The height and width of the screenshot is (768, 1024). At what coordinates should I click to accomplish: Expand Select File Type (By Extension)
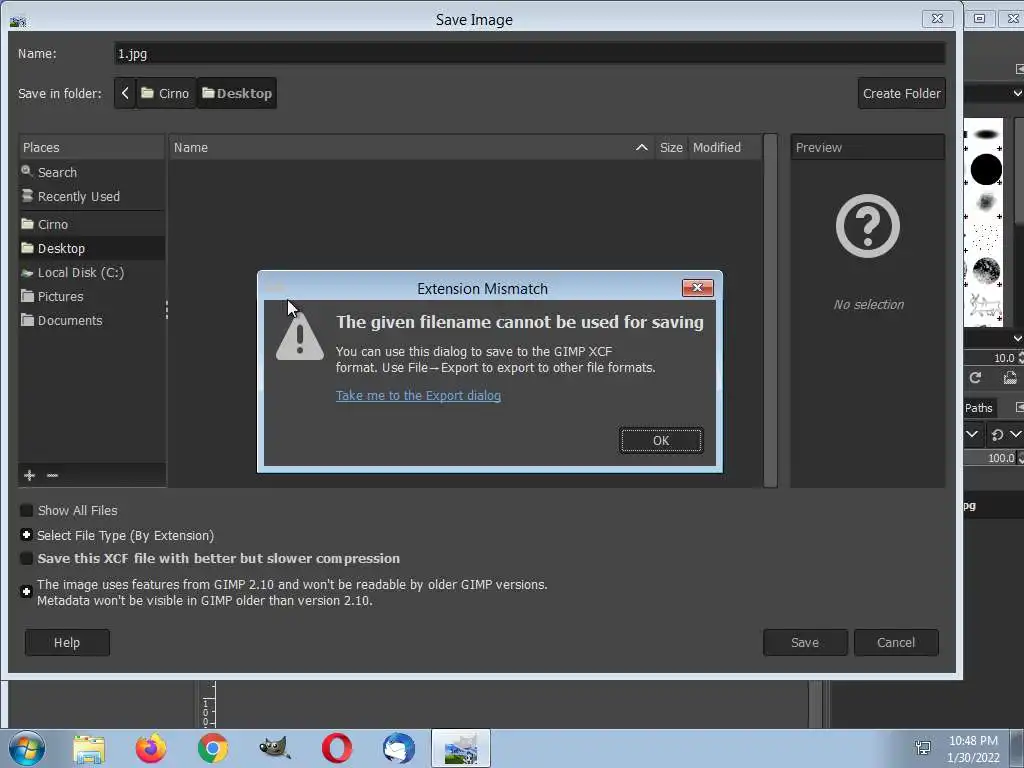pyautogui.click(x=26, y=535)
